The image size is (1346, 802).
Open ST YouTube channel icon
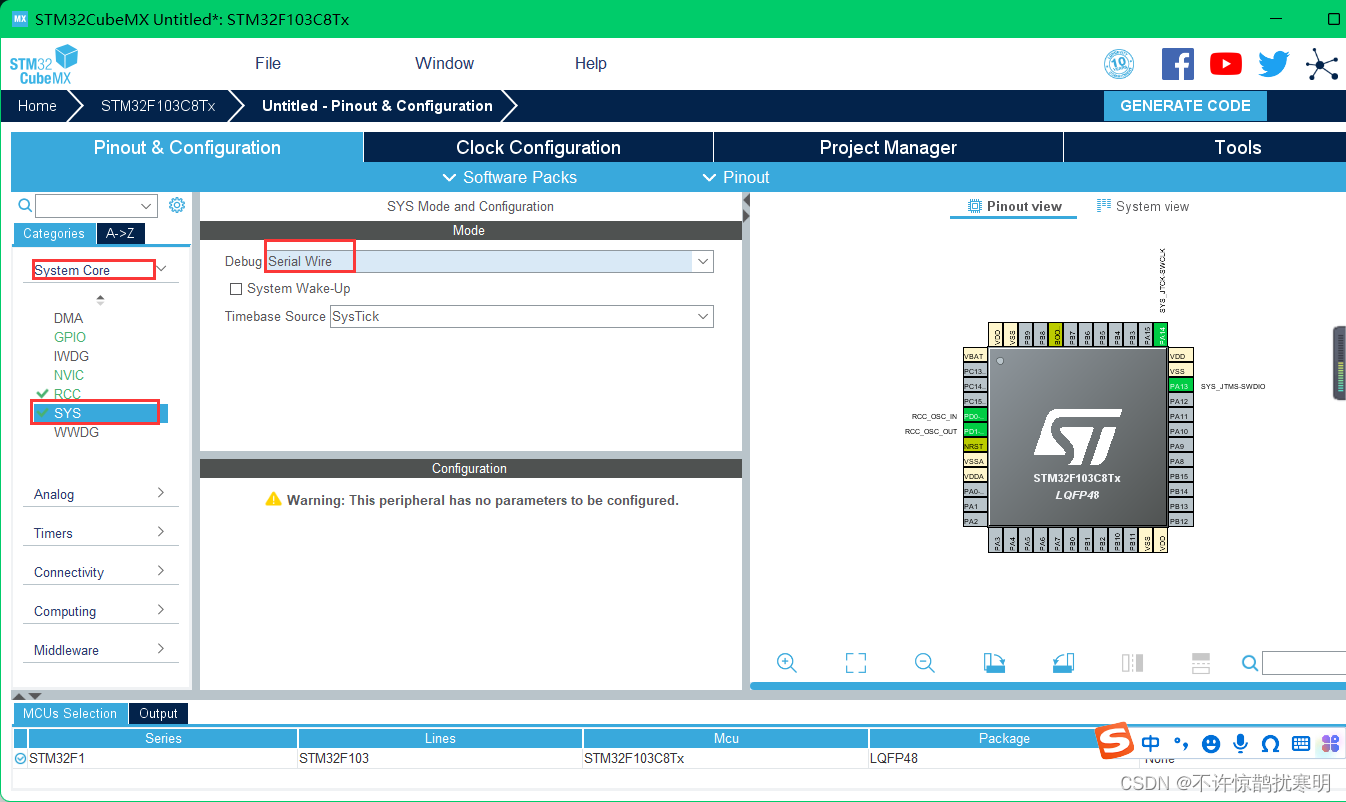tap(1226, 64)
